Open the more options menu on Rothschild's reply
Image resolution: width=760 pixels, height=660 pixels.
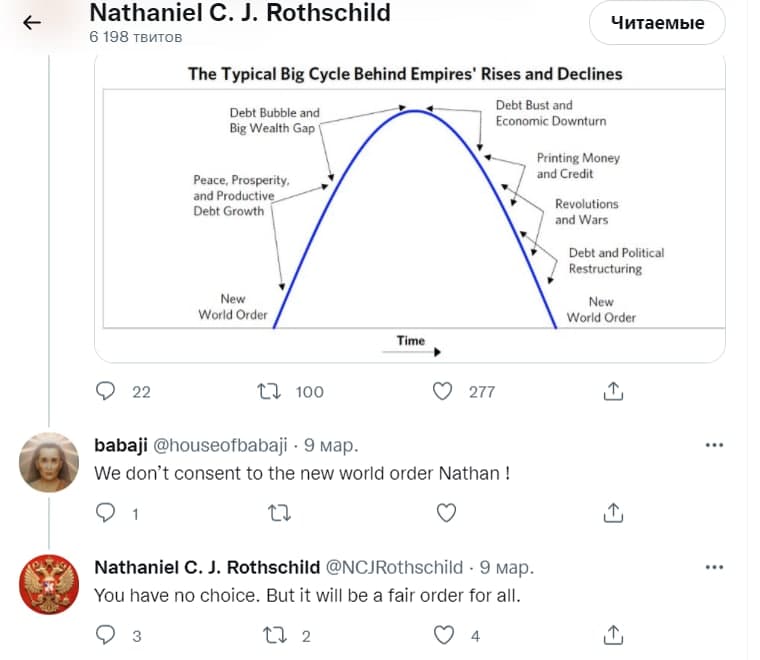click(714, 567)
